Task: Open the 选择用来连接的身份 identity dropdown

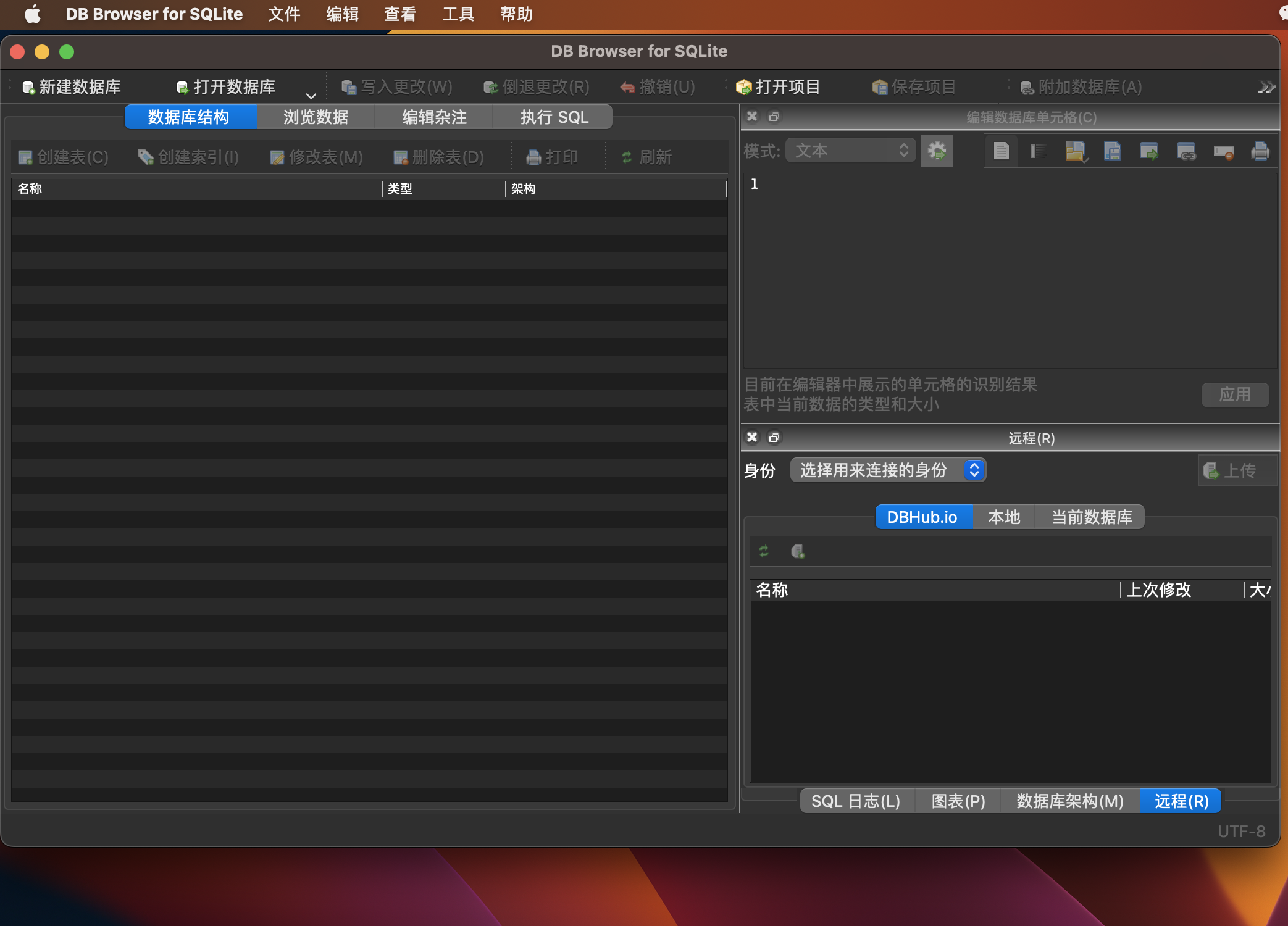Action: click(x=887, y=470)
